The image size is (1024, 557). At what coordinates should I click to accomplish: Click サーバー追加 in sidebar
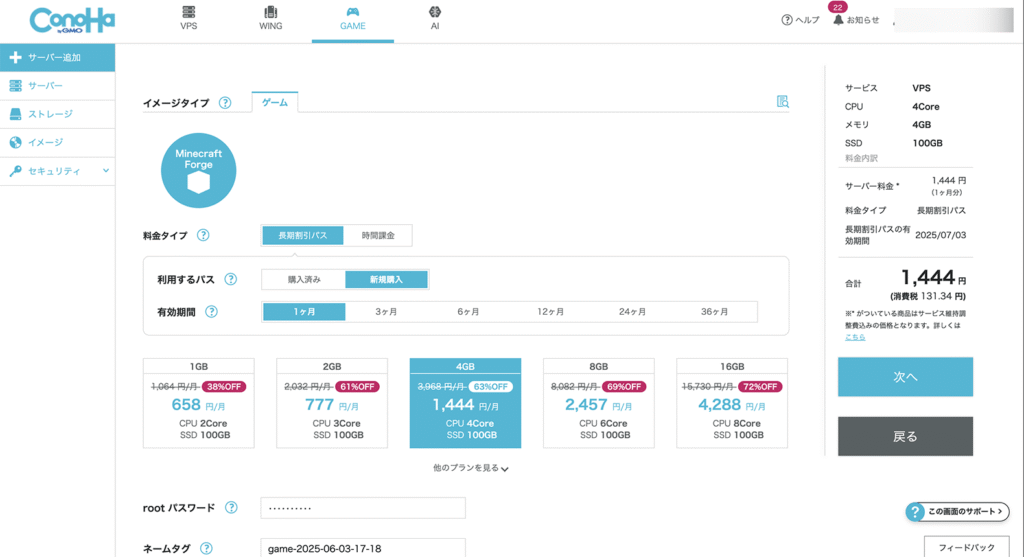pyautogui.click(x=57, y=57)
